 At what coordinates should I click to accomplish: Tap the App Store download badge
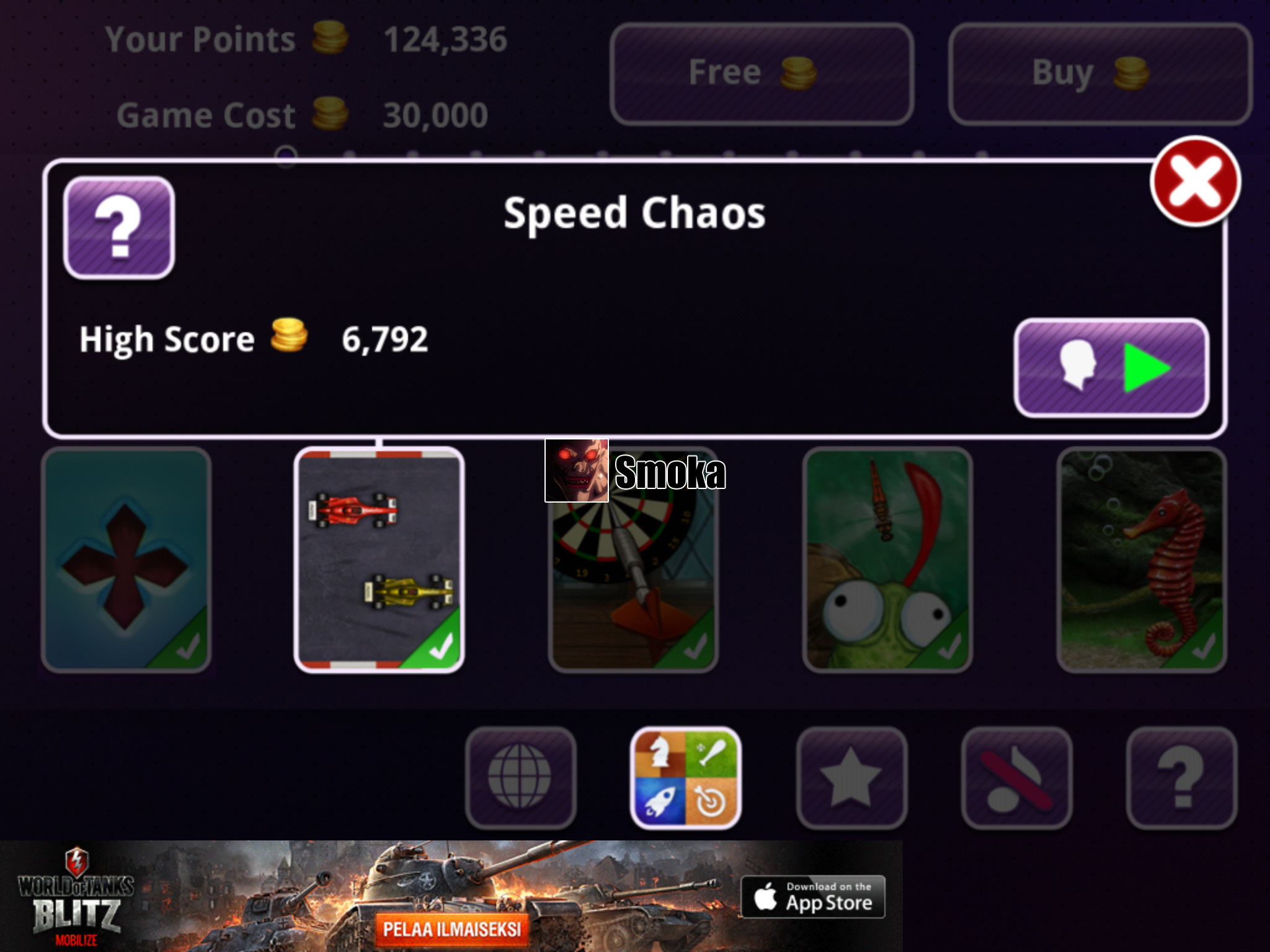812,896
